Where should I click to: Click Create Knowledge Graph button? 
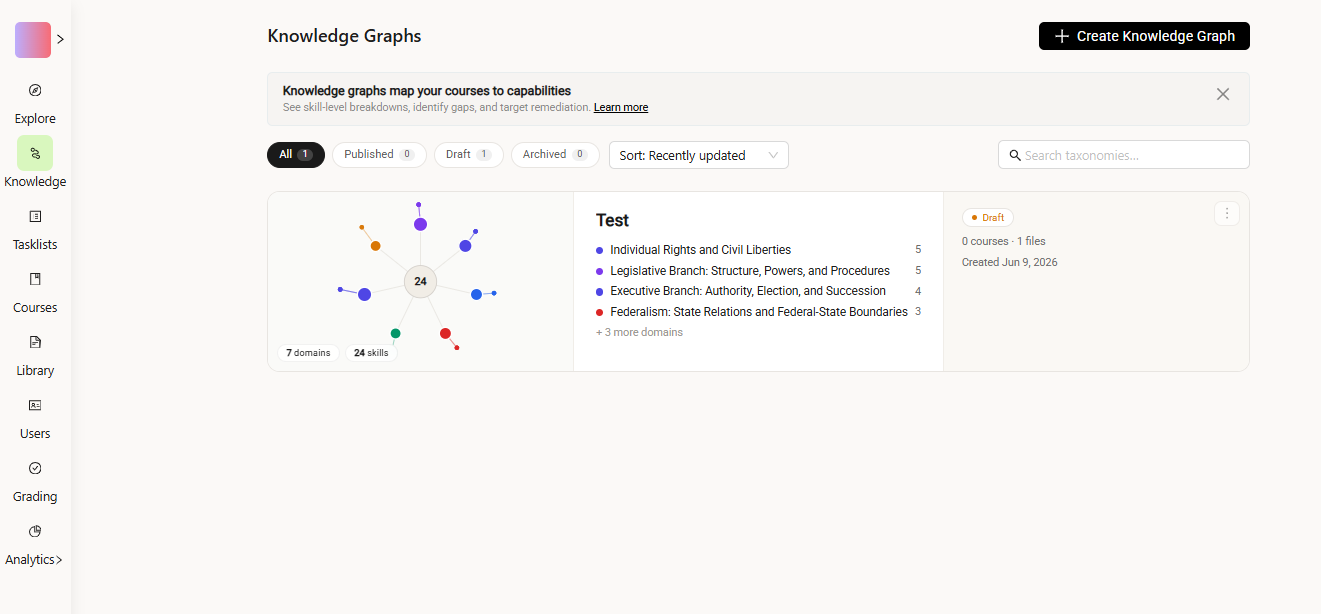click(x=1144, y=36)
